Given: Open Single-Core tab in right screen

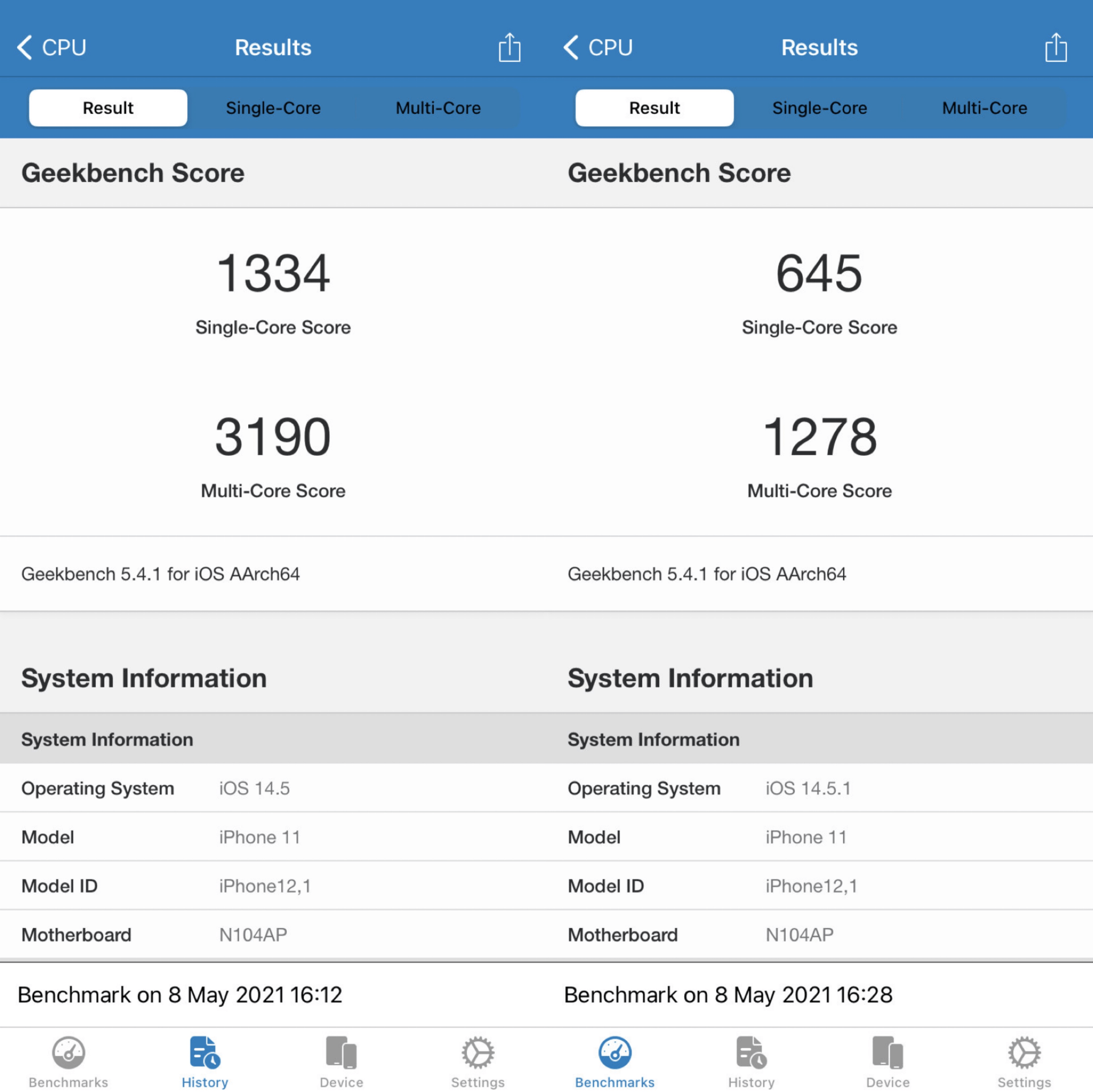Looking at the screenshot, I should pyautogui.click(x=820, y=108).
